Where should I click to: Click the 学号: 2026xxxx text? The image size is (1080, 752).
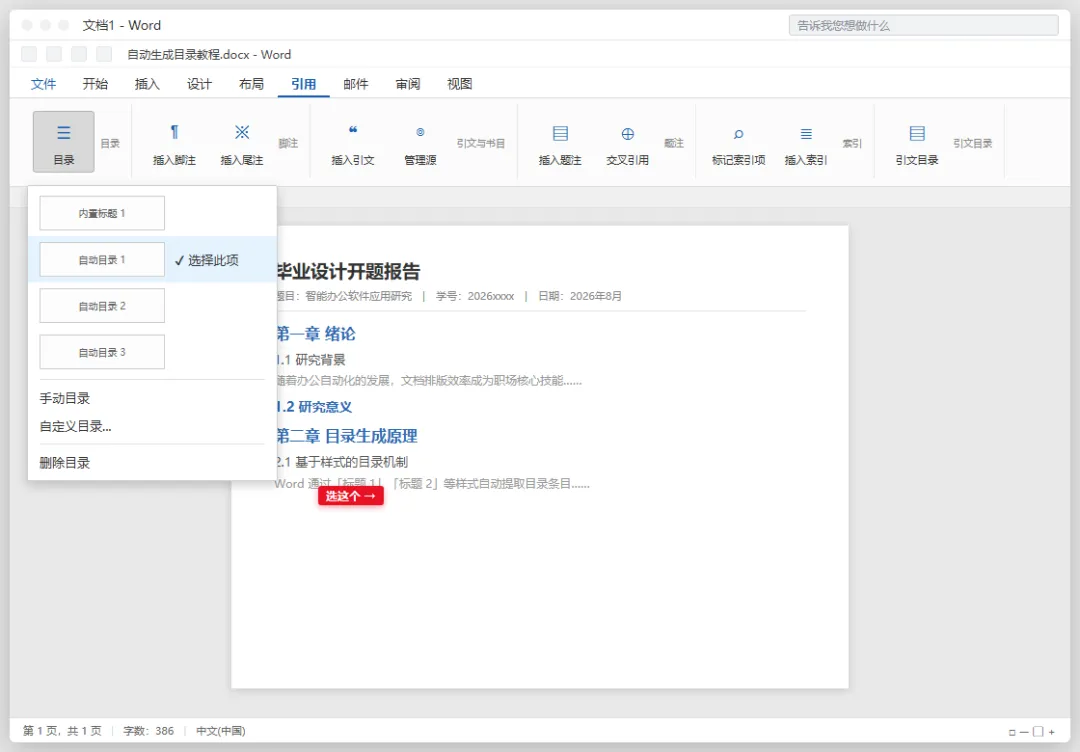(475, 296)
